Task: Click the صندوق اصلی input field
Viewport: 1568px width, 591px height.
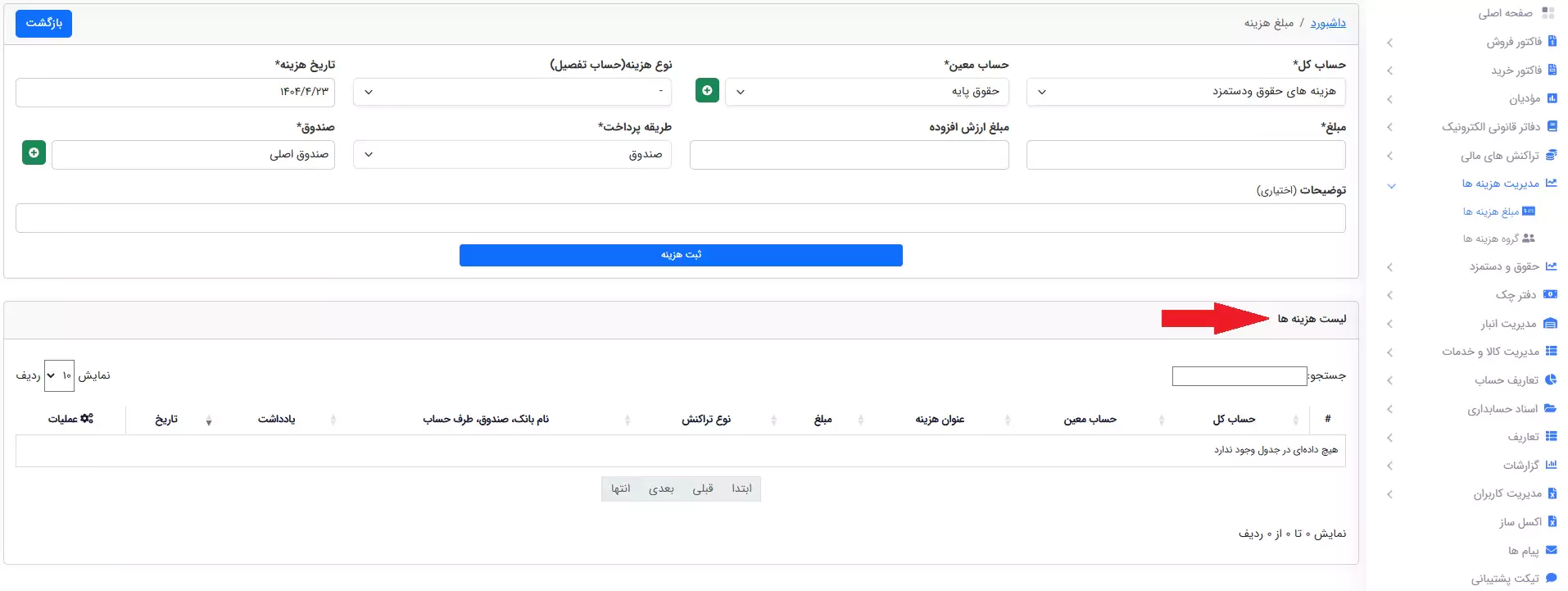Action: [193, 154]
